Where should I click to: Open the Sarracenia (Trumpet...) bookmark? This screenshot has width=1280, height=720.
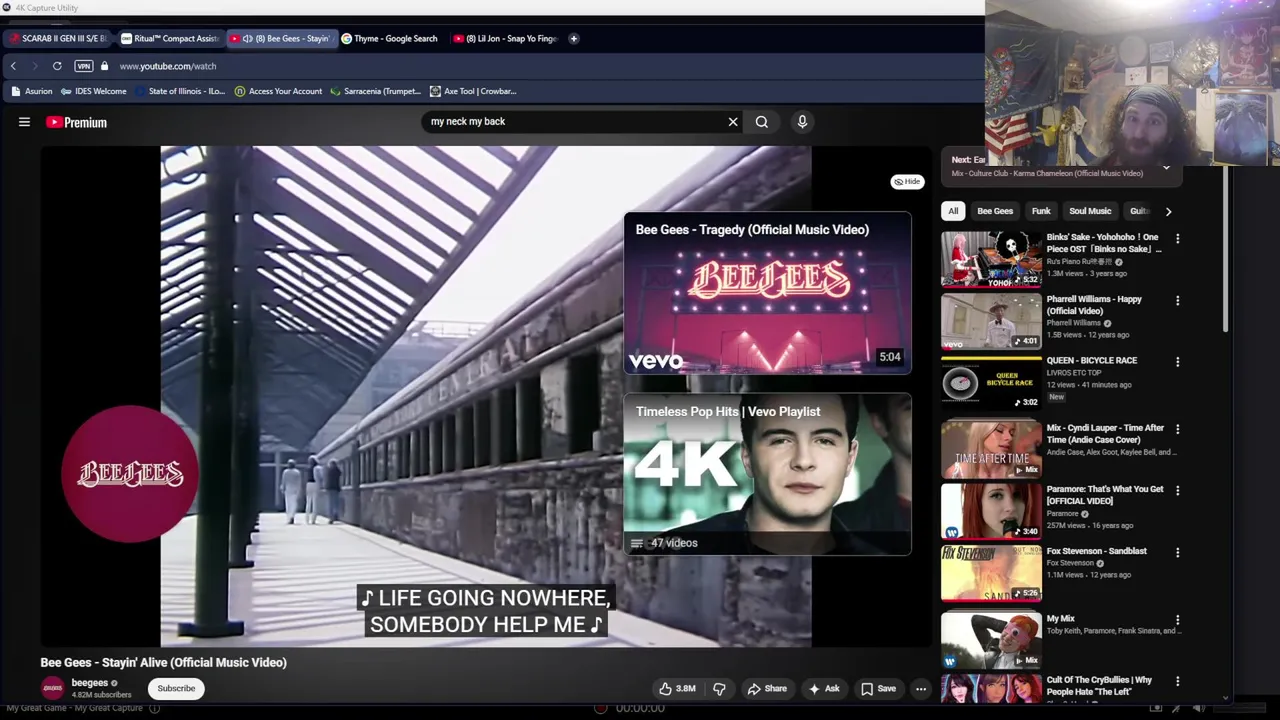point(375,91)
